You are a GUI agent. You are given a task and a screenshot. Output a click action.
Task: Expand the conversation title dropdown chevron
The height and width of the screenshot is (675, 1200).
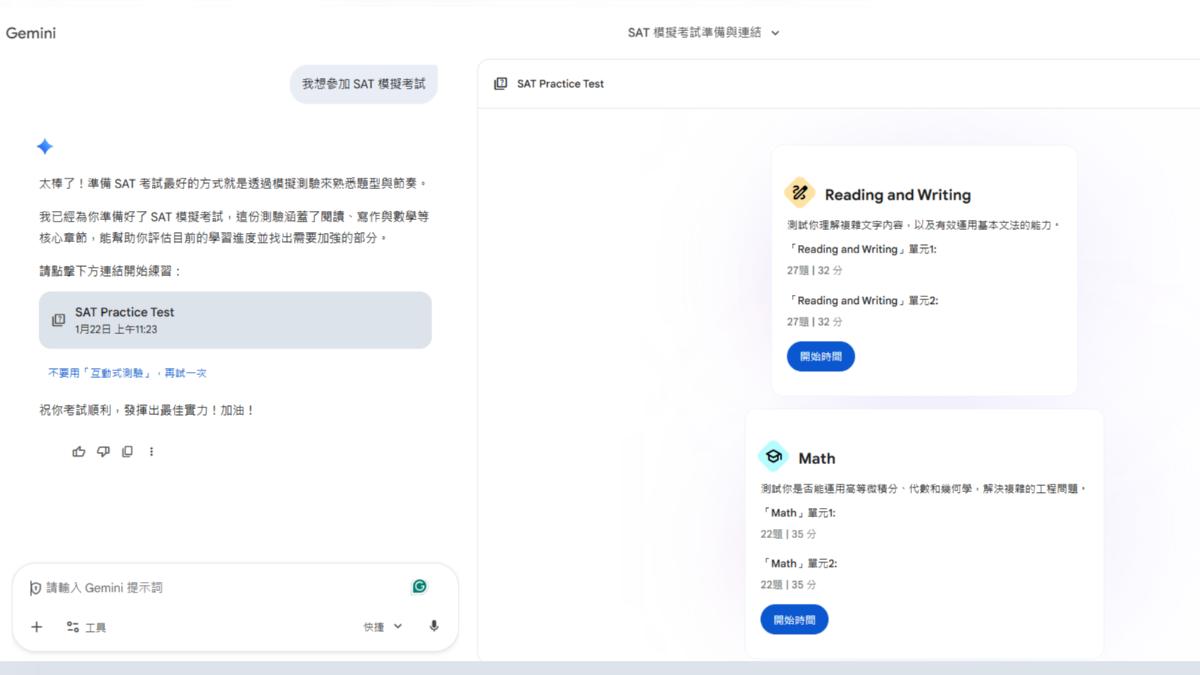click(775, 33)
